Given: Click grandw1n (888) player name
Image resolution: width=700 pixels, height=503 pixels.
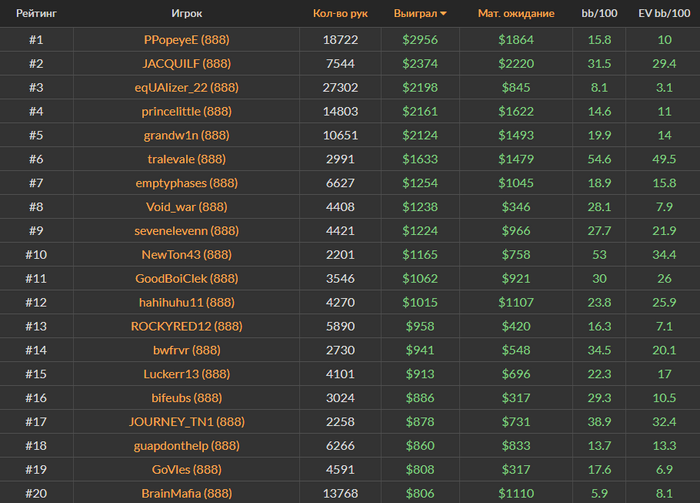Looking at the screenshot, I should click(x=186, y=136).
